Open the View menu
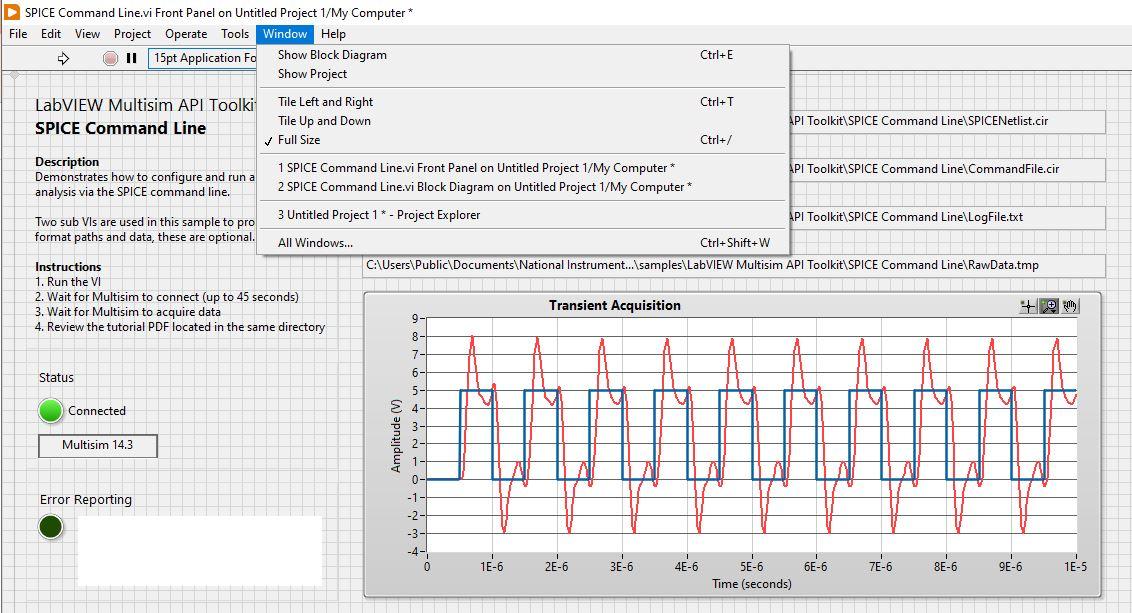1132x613 pixels. click(x=87, y=34)
